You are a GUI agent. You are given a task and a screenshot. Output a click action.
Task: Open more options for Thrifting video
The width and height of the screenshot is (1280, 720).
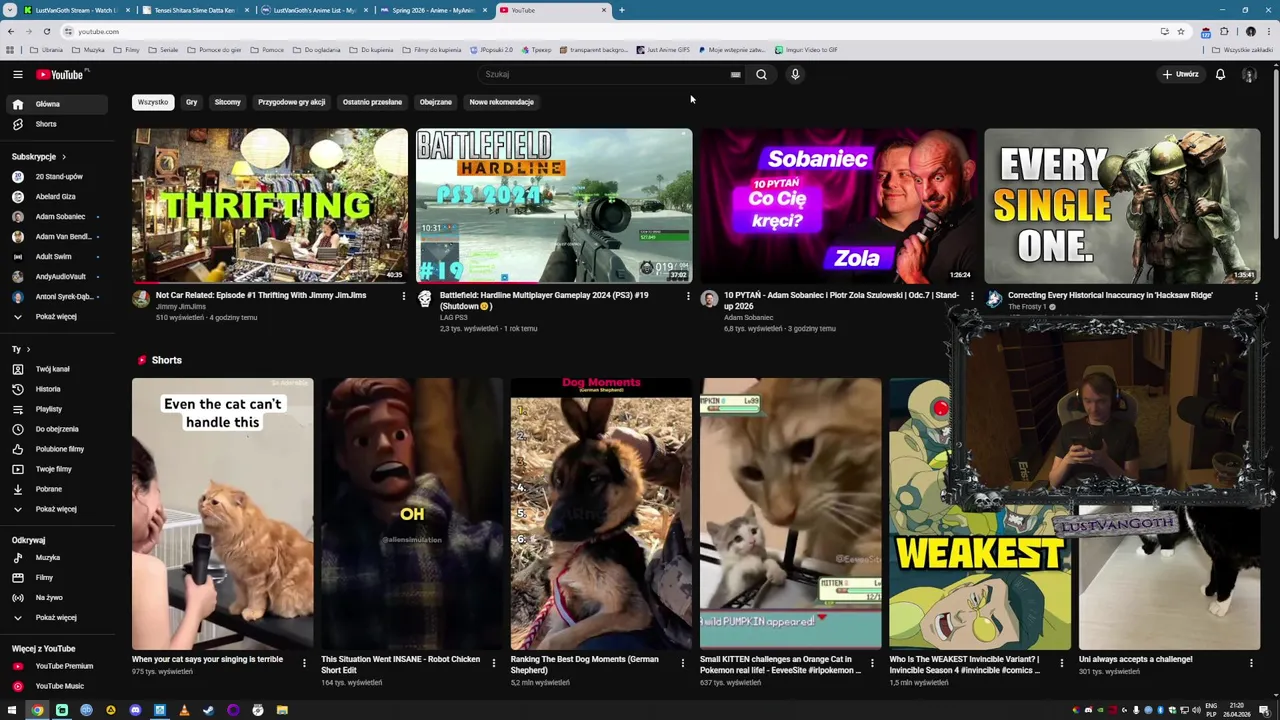click(x=404, y=296)
